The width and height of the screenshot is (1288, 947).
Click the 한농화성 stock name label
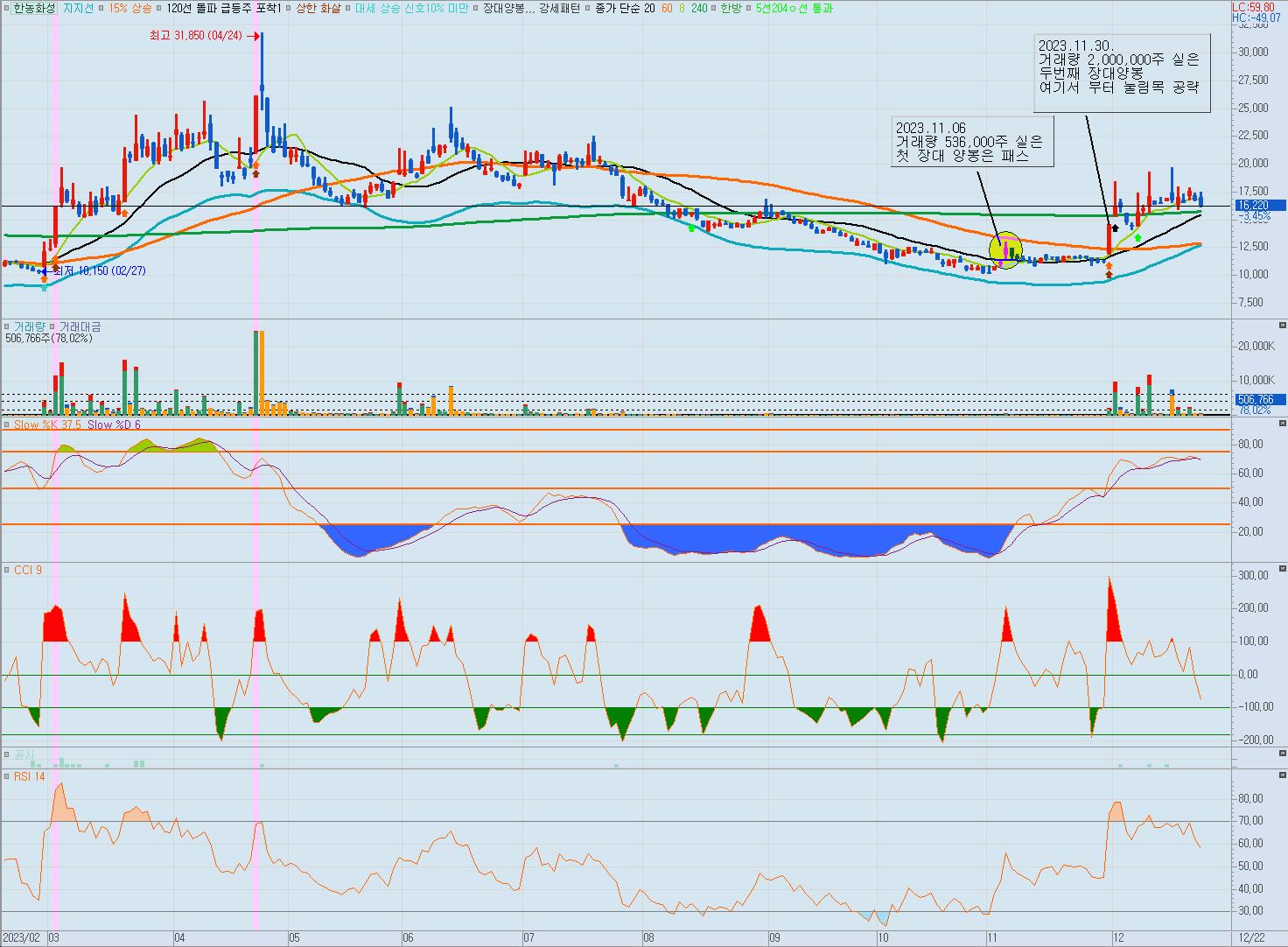pos(35,8)
